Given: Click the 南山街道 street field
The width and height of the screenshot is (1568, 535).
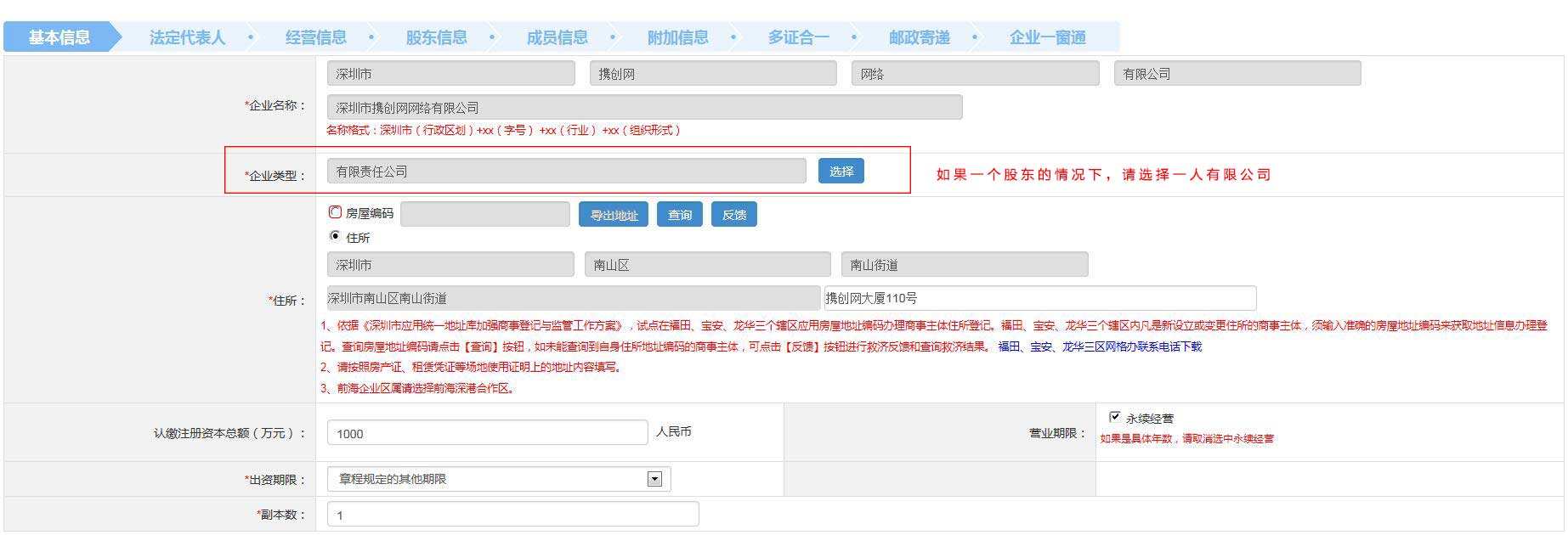Looking at the screenshot, I should 965,264.
